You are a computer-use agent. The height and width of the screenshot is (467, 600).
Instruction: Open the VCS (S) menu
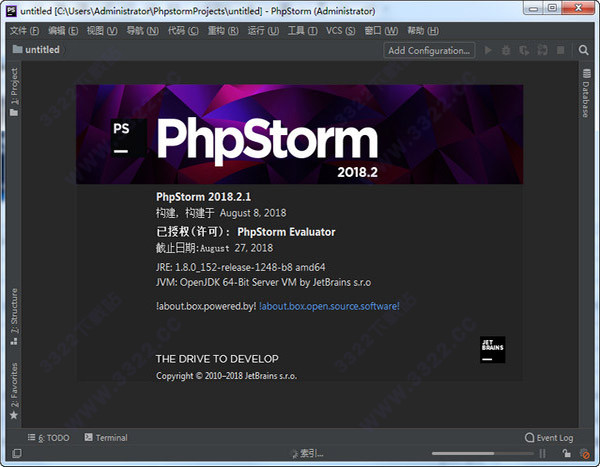(341, 31)
